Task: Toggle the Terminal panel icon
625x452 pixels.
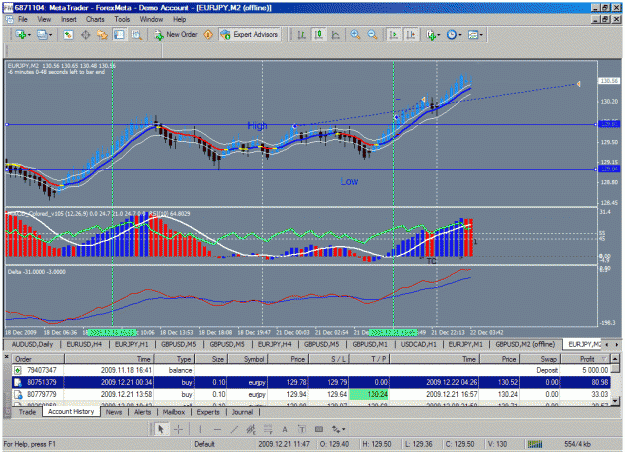Action: click(x=119, y=35)
